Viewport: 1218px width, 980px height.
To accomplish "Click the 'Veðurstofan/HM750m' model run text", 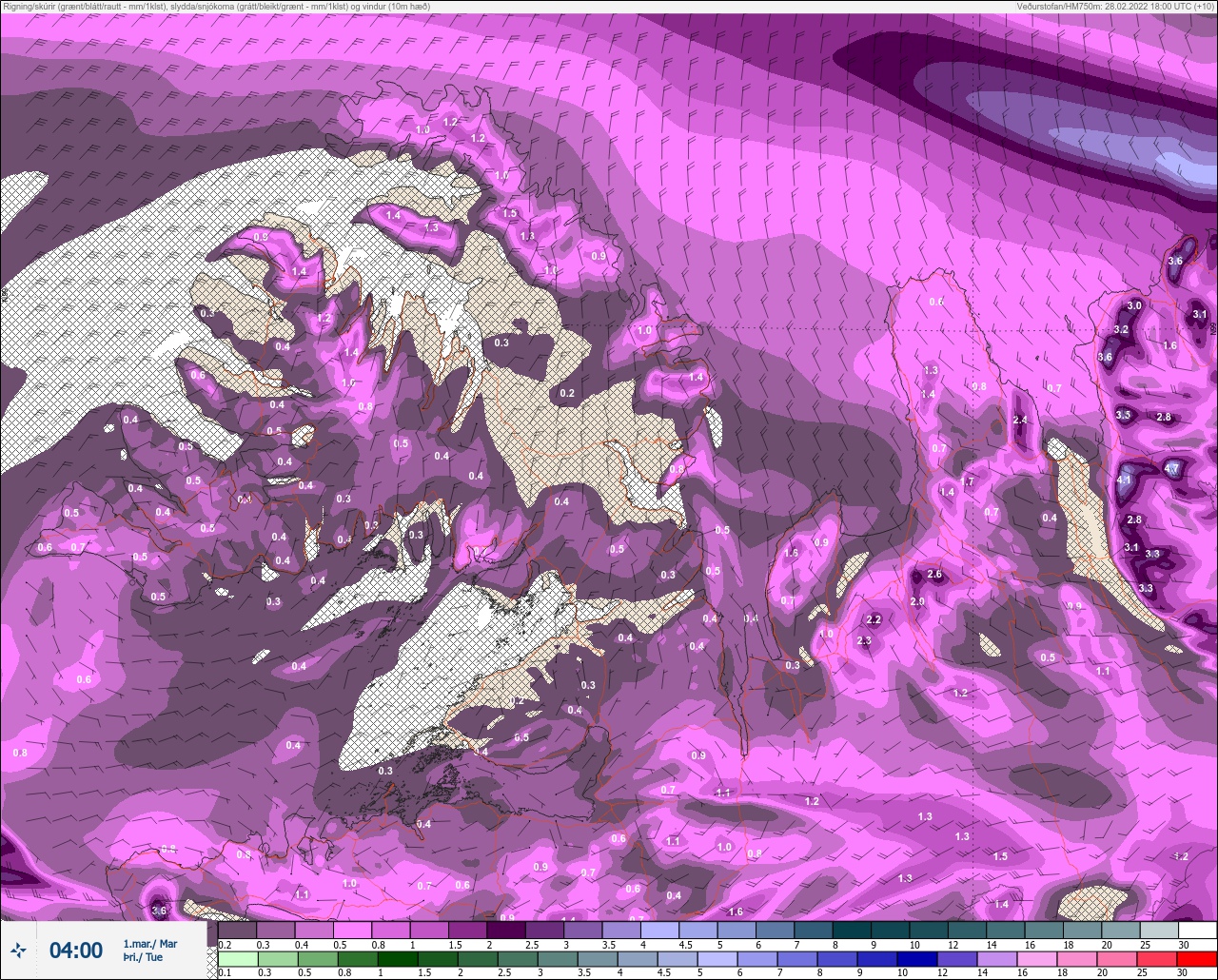I will (x=1058, y=6).
